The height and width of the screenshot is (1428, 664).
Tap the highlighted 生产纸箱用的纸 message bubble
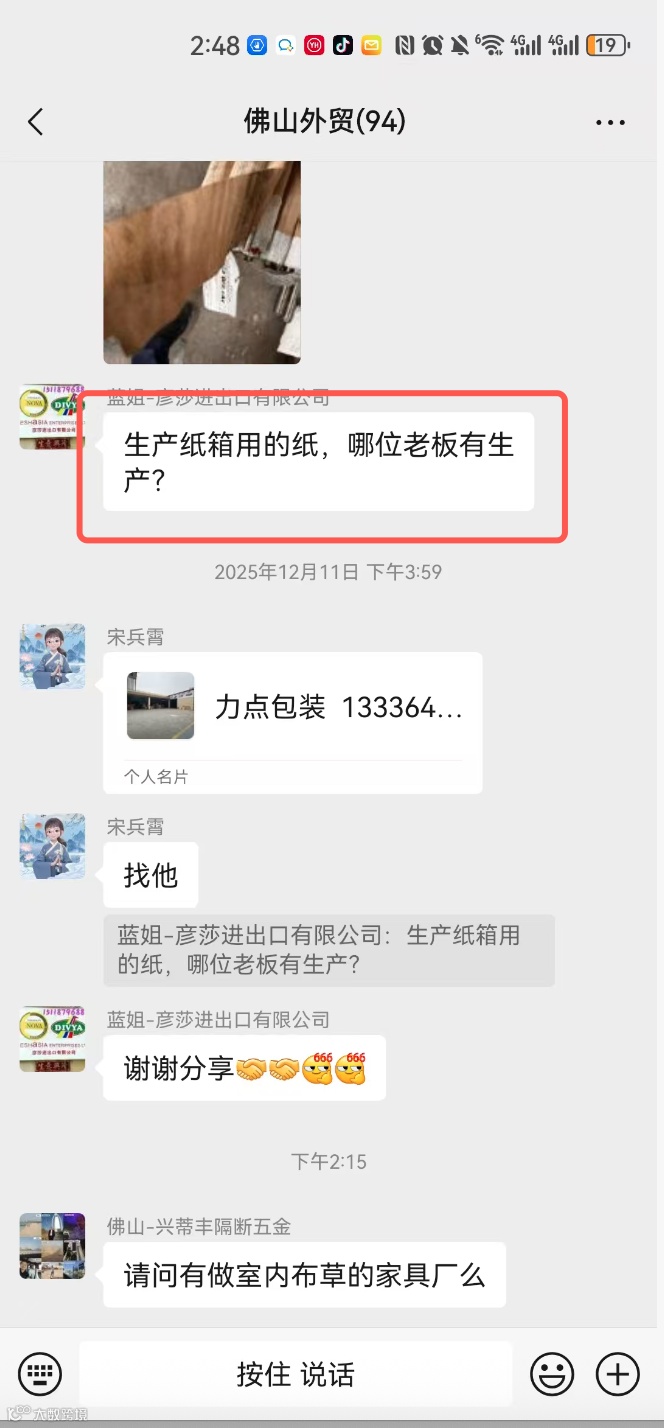319,462
